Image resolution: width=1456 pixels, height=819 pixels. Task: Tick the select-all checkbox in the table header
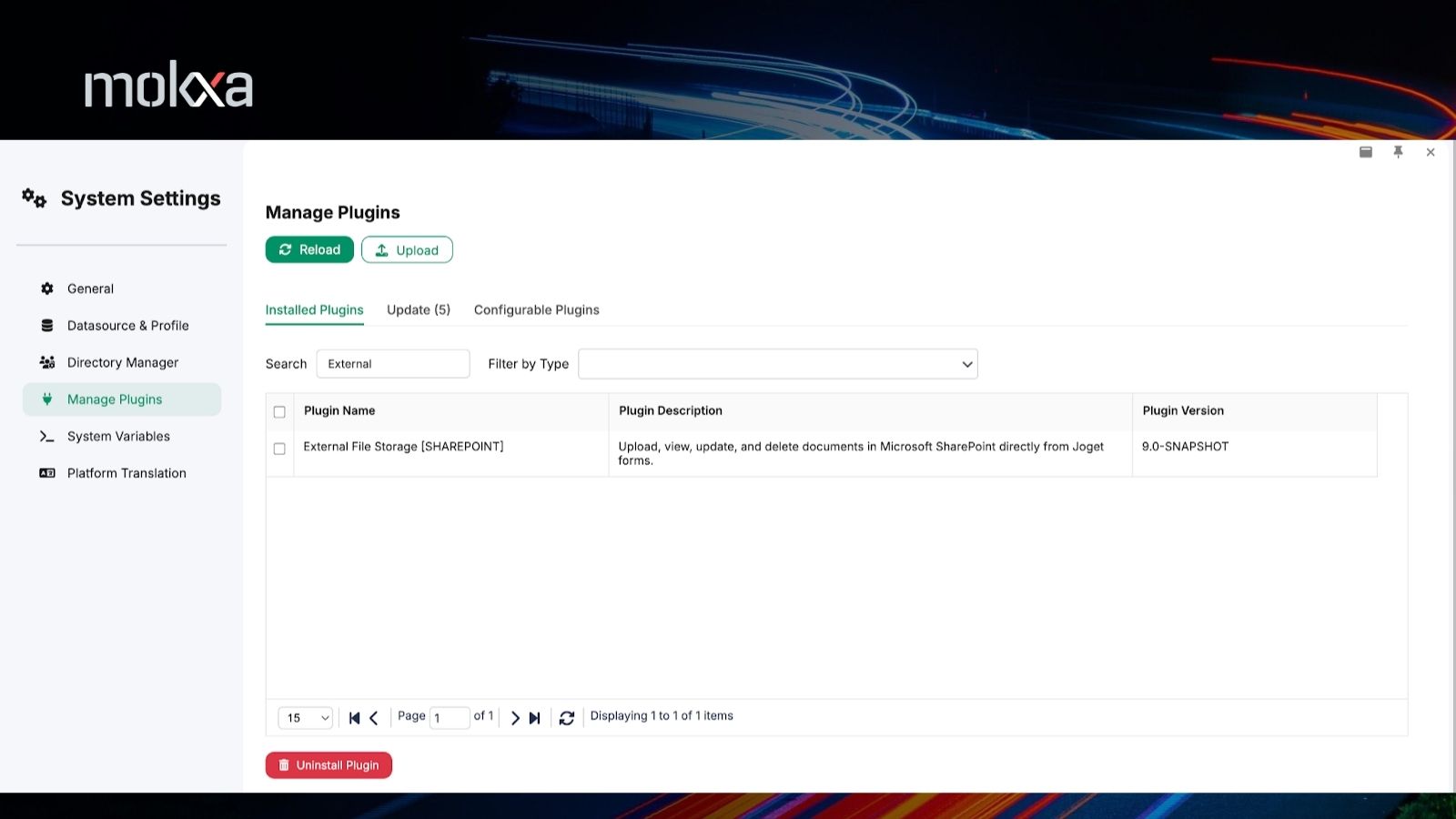[x=279, y=412]
